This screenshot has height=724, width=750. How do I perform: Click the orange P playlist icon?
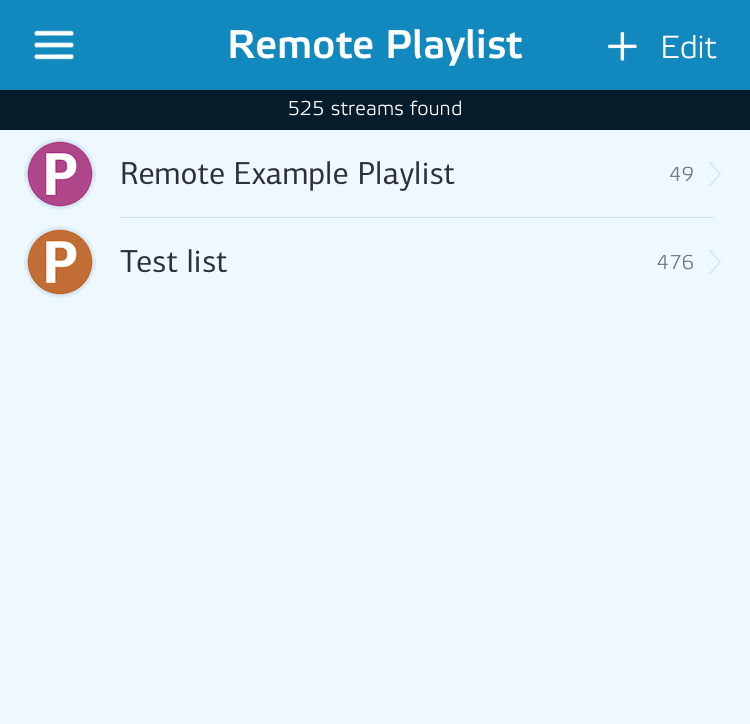tap(60, 262)
